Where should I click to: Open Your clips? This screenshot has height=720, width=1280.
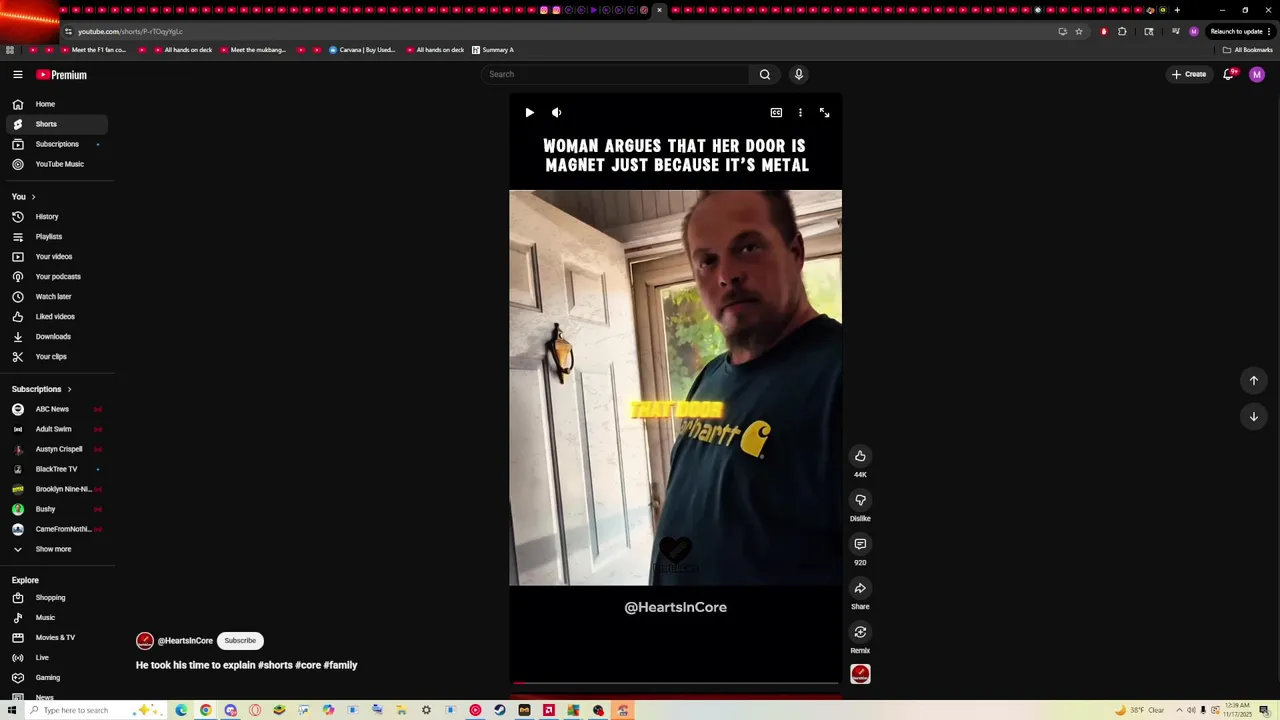tap(57, 357)
